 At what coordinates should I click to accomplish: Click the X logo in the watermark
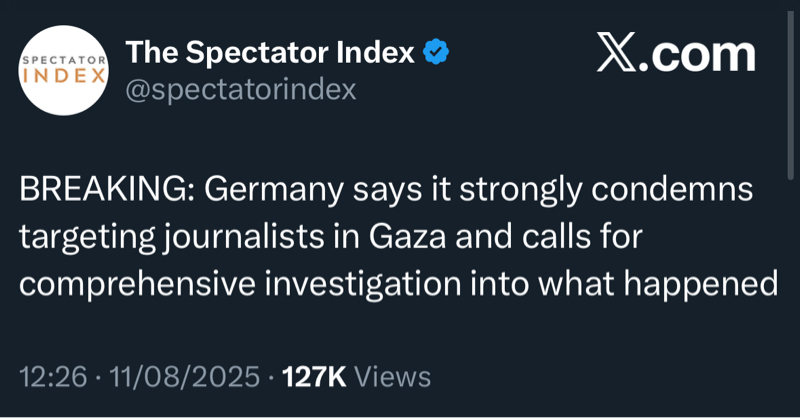pyautogui.click(x=619, y=54)
